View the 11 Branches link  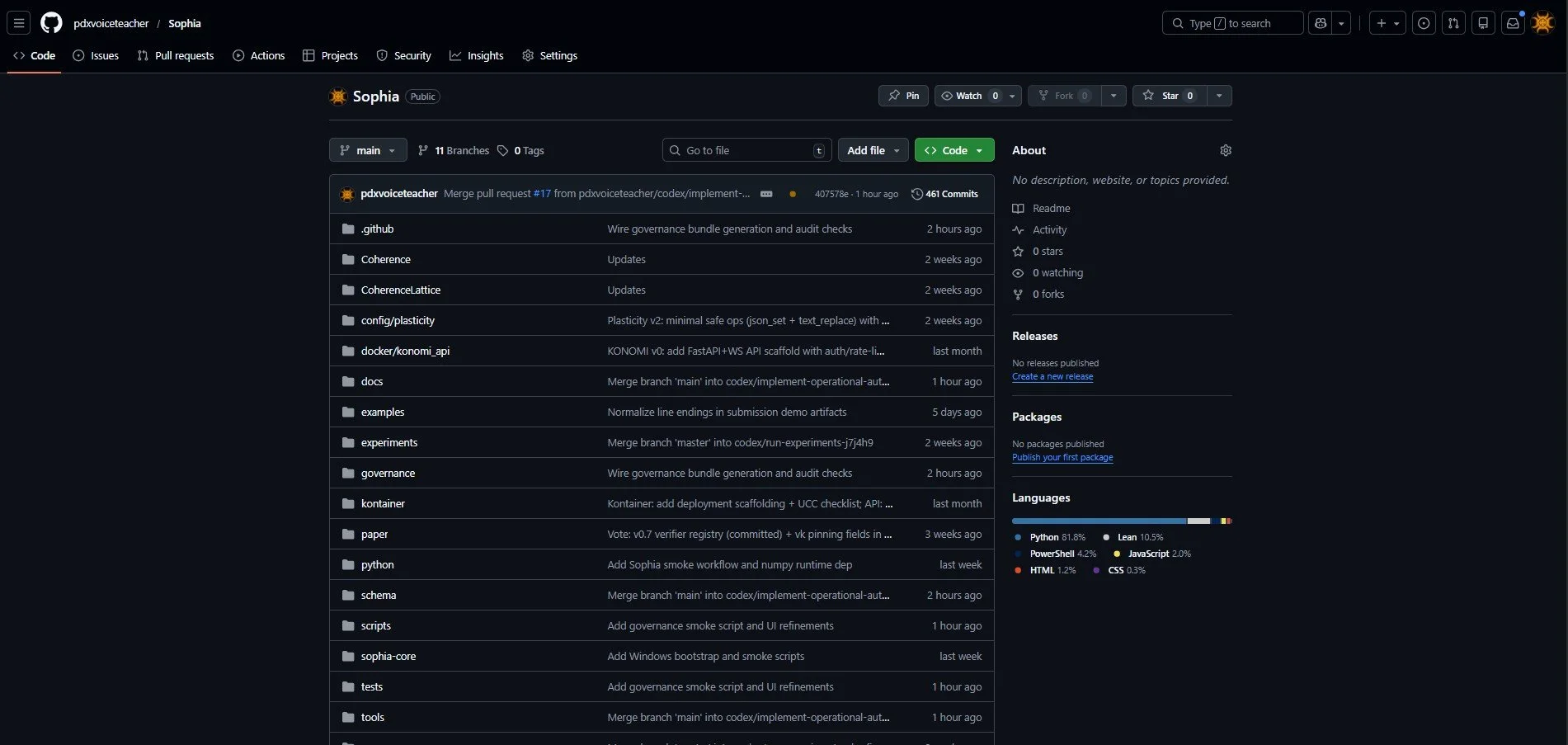[x=454, y=150]
